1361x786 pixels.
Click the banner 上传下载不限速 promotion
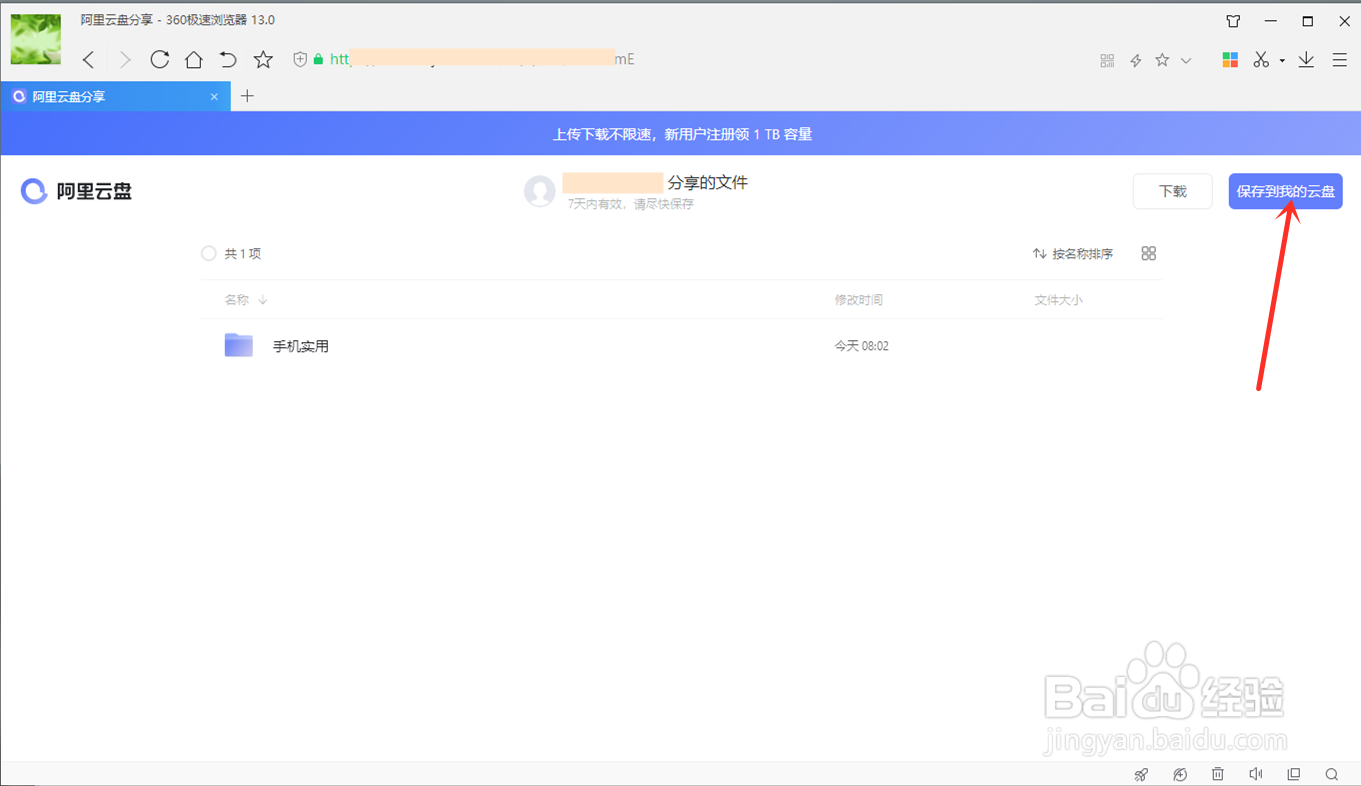683,134
